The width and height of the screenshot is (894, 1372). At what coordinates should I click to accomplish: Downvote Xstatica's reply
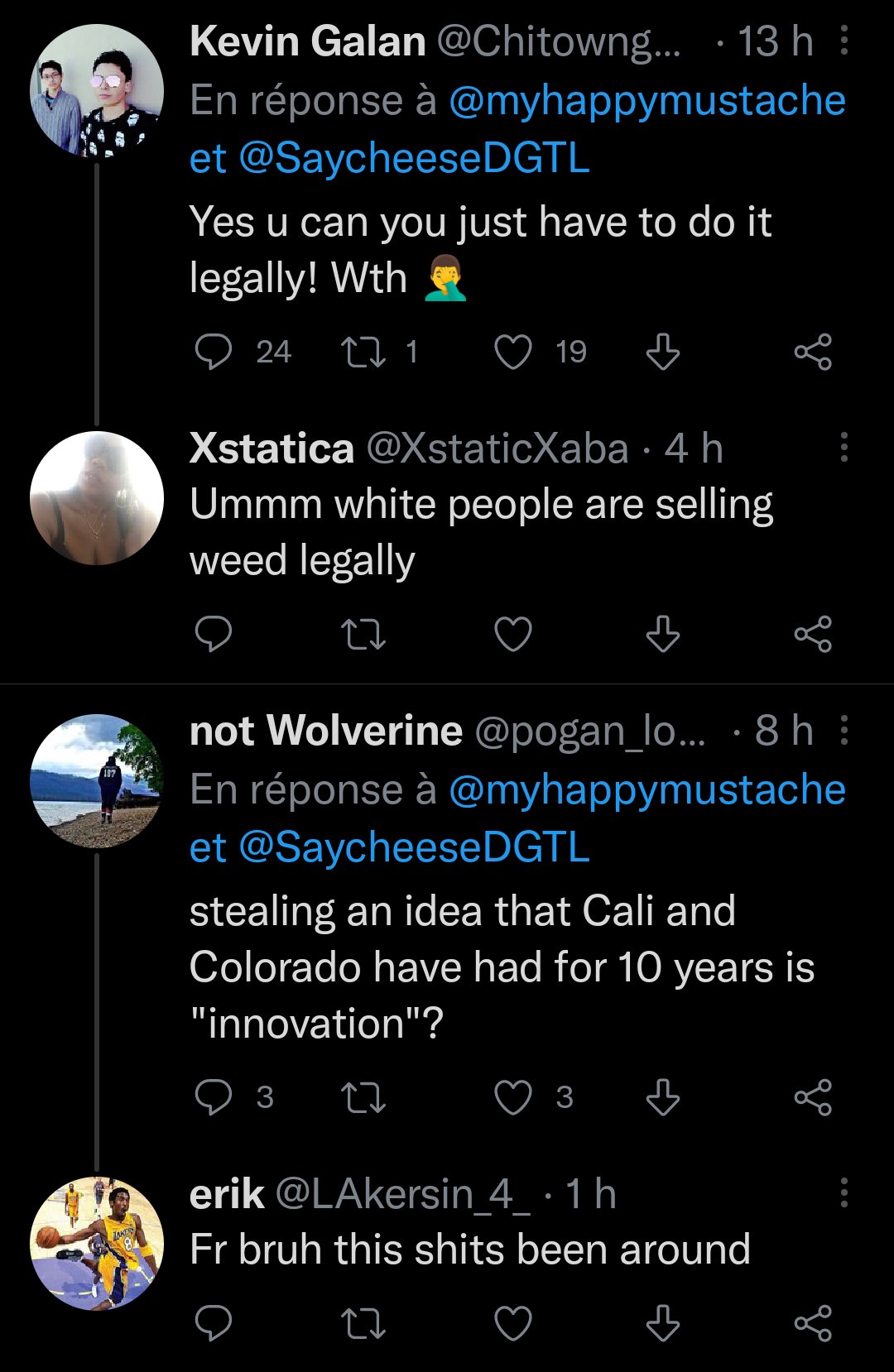[663, 635]
